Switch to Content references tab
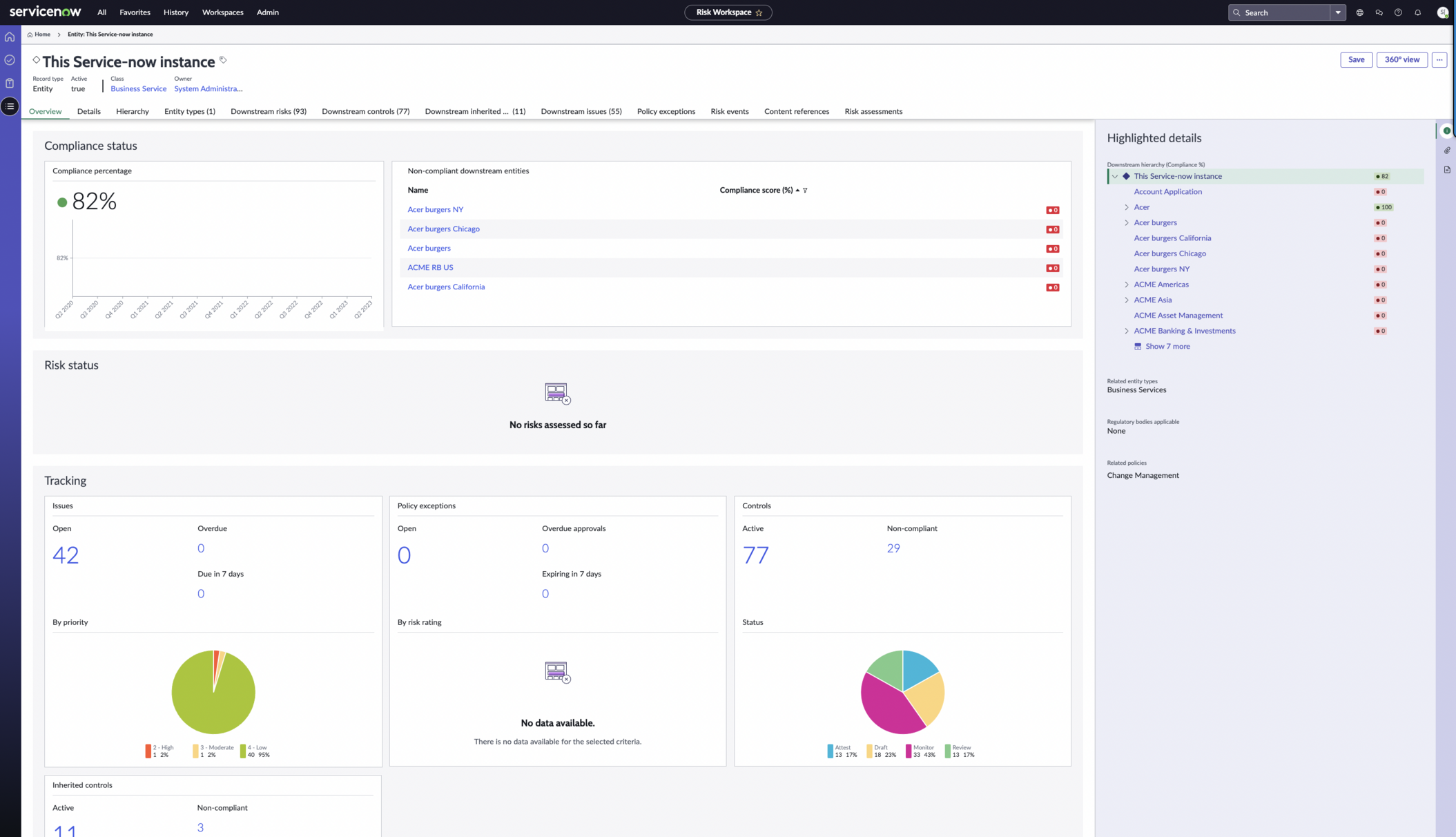The width and height of the screenshot is (1456, 837). 797,111
